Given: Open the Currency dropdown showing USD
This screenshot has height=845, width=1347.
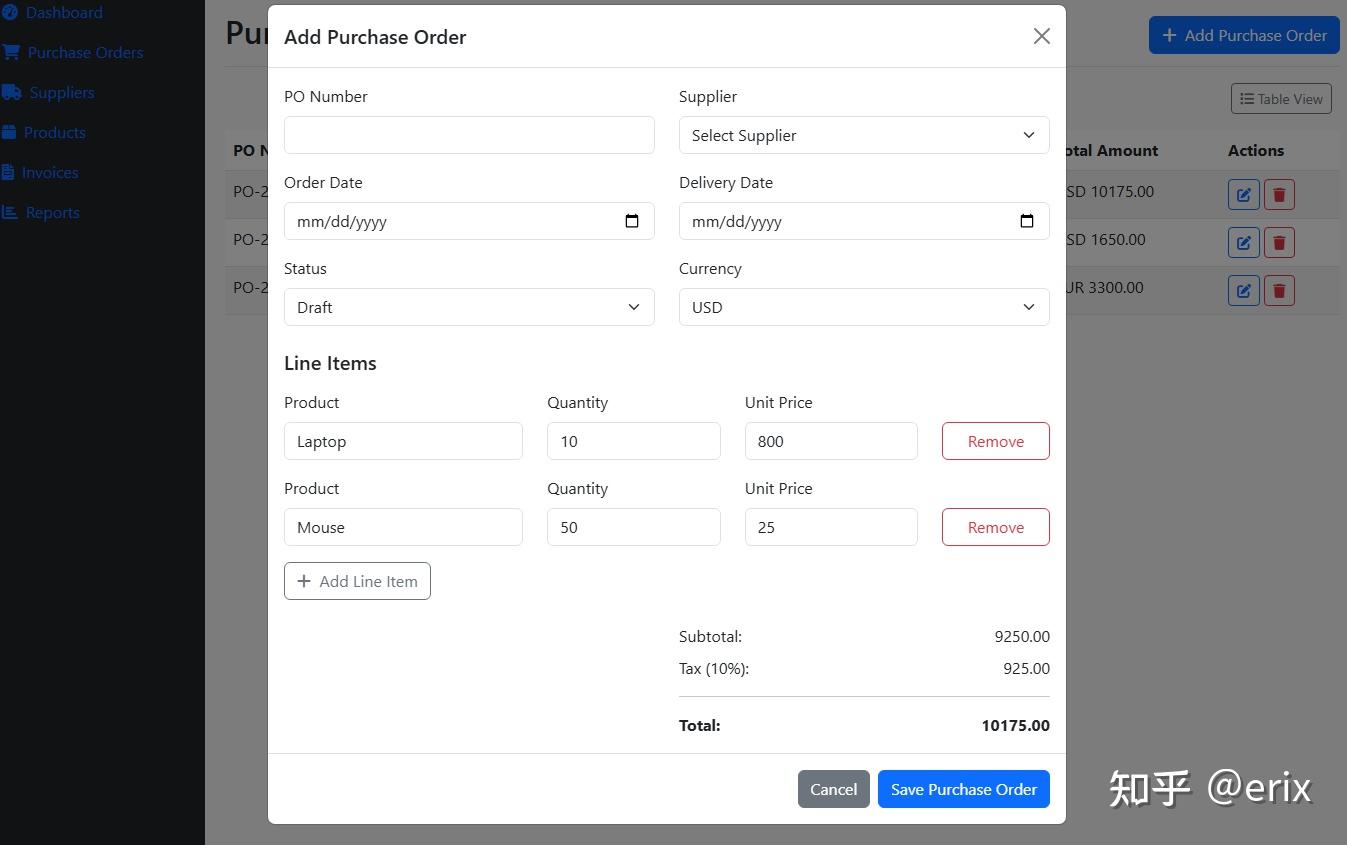Looking at the screenshot, I should click(x=864, y=307).
